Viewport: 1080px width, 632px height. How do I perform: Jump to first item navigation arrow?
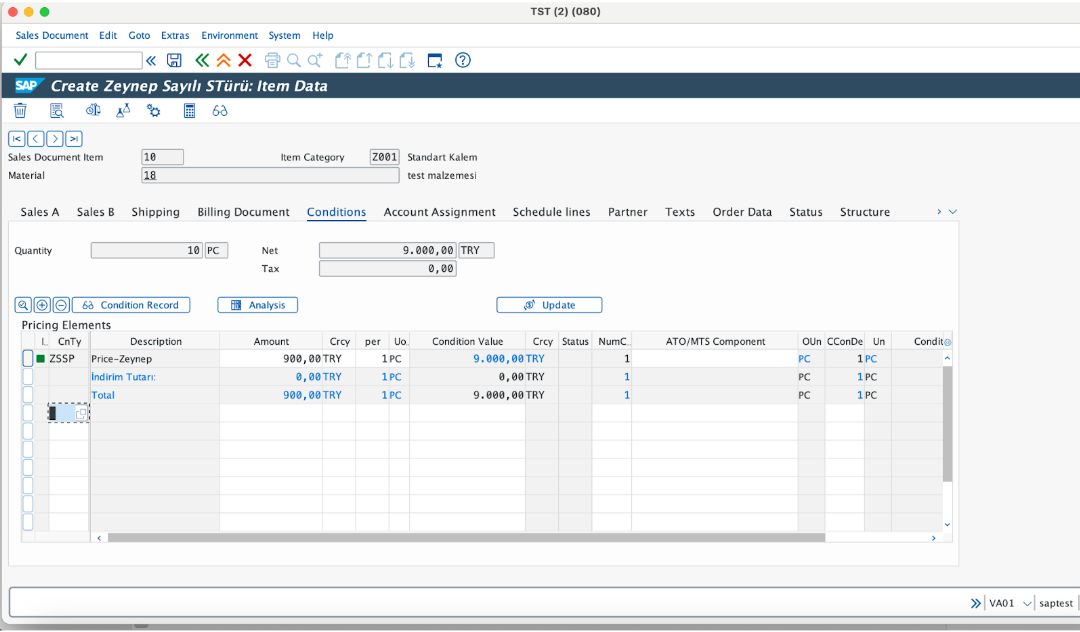[x=17, y=138]
